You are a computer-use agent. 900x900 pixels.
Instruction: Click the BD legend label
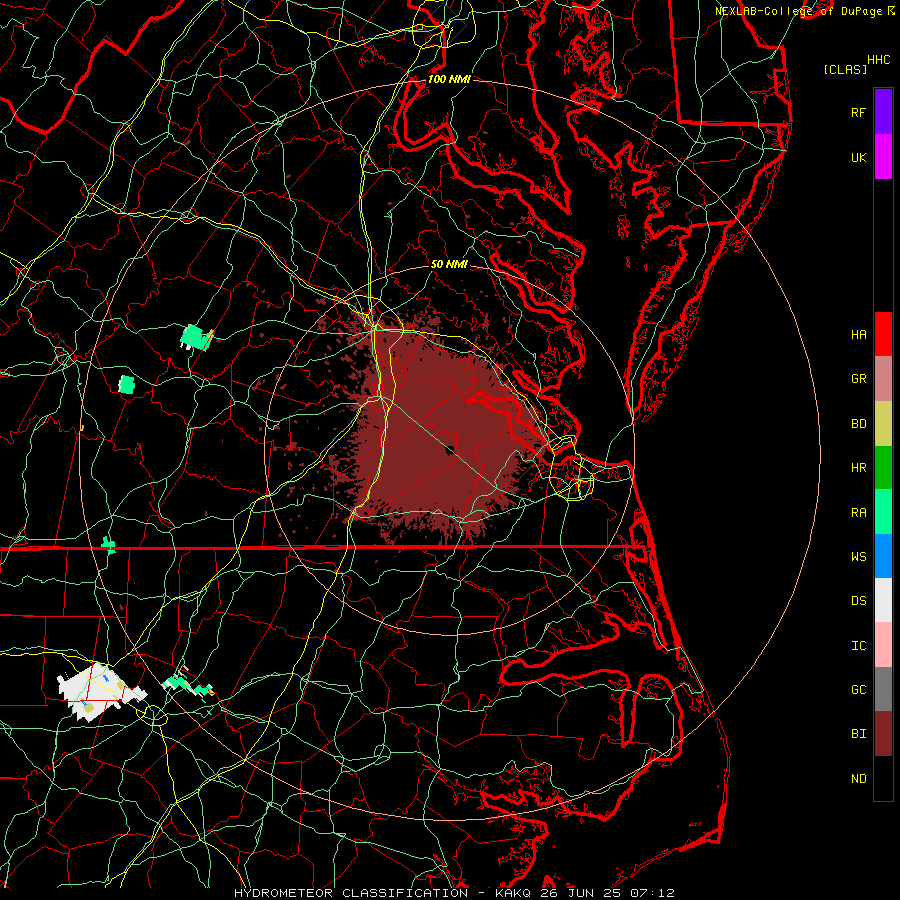pos(858,424)
